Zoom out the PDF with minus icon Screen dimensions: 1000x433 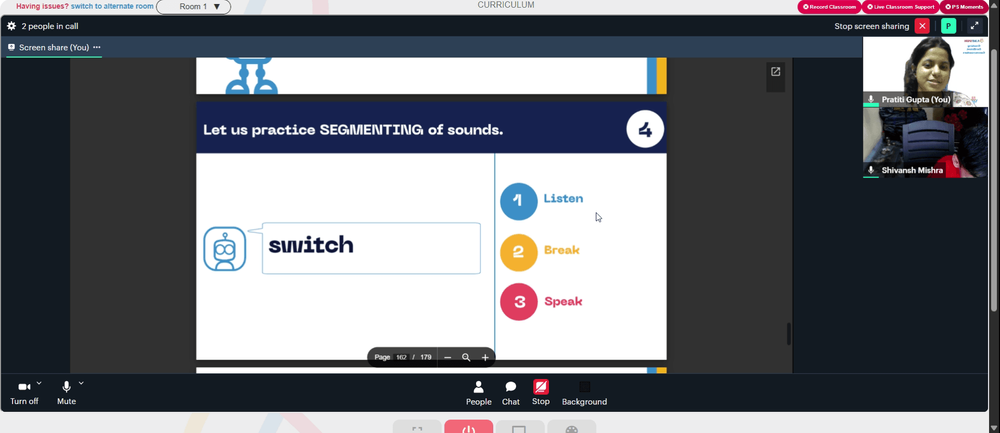[448, 357]
